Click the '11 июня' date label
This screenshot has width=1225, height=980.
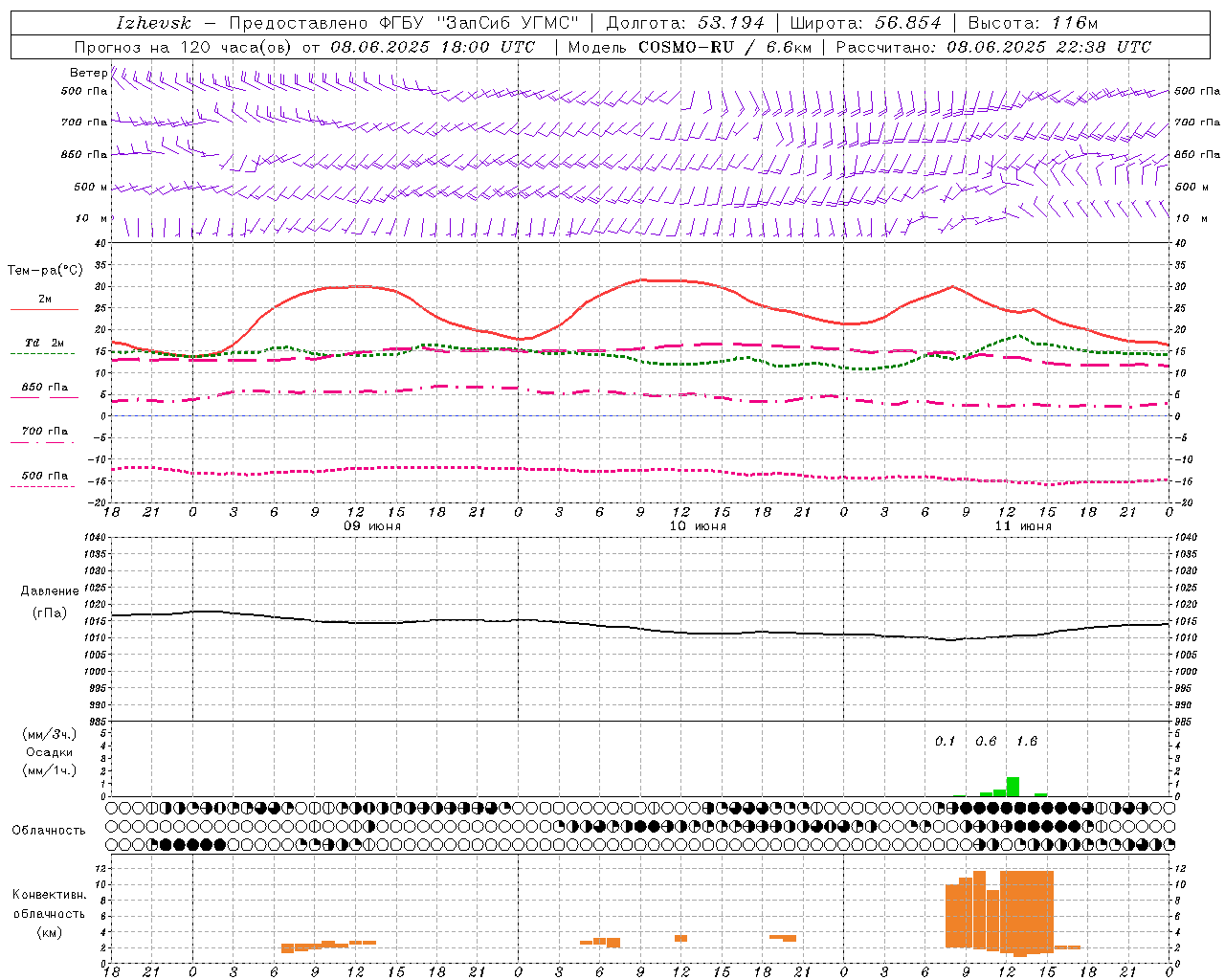coord(1023,526)
